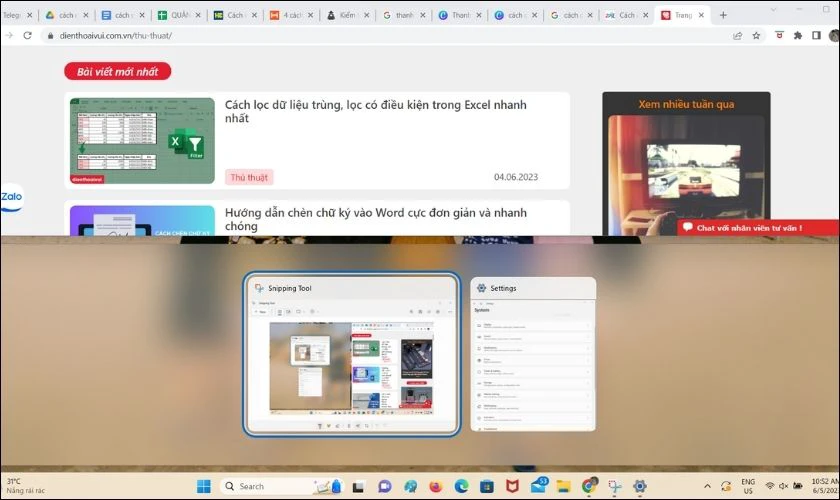Image resolution: width=840 pixels, height=500 pixels.
Task: Open the Chrome extensions puzzle icon
Action: [x=798, y=35]
